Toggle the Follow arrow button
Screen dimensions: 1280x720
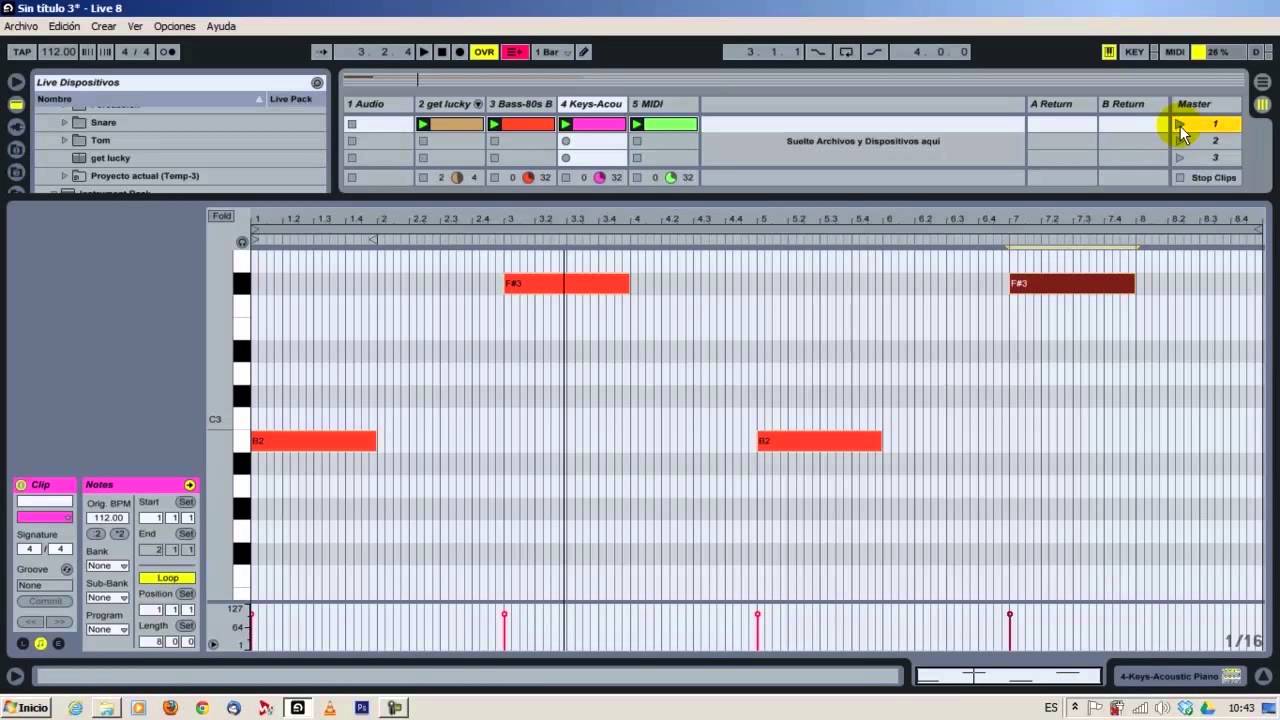321,52
